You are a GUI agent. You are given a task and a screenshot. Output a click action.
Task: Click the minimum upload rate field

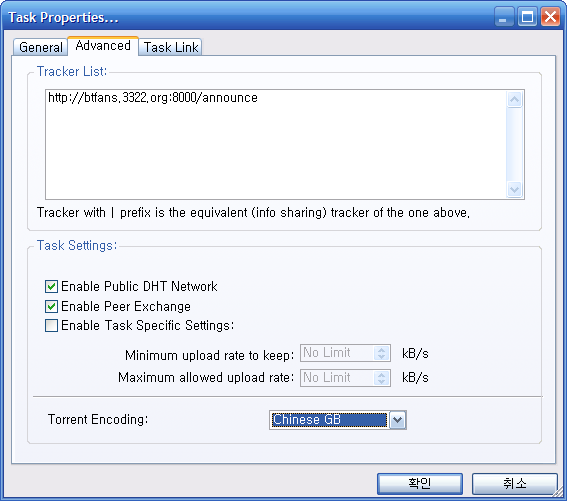pos(337,353)
